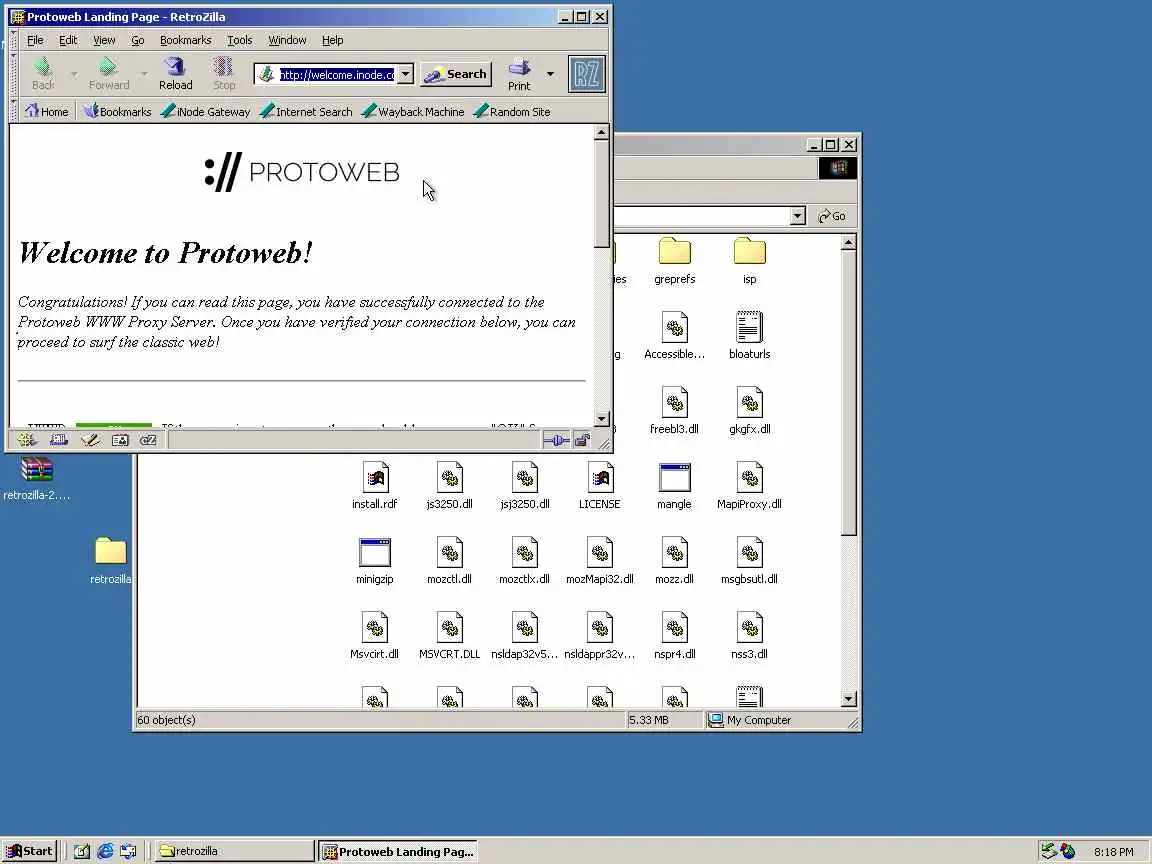Select the minigzip application file
Viewport: 1152px width, 864px height.
tap(375, 560)
